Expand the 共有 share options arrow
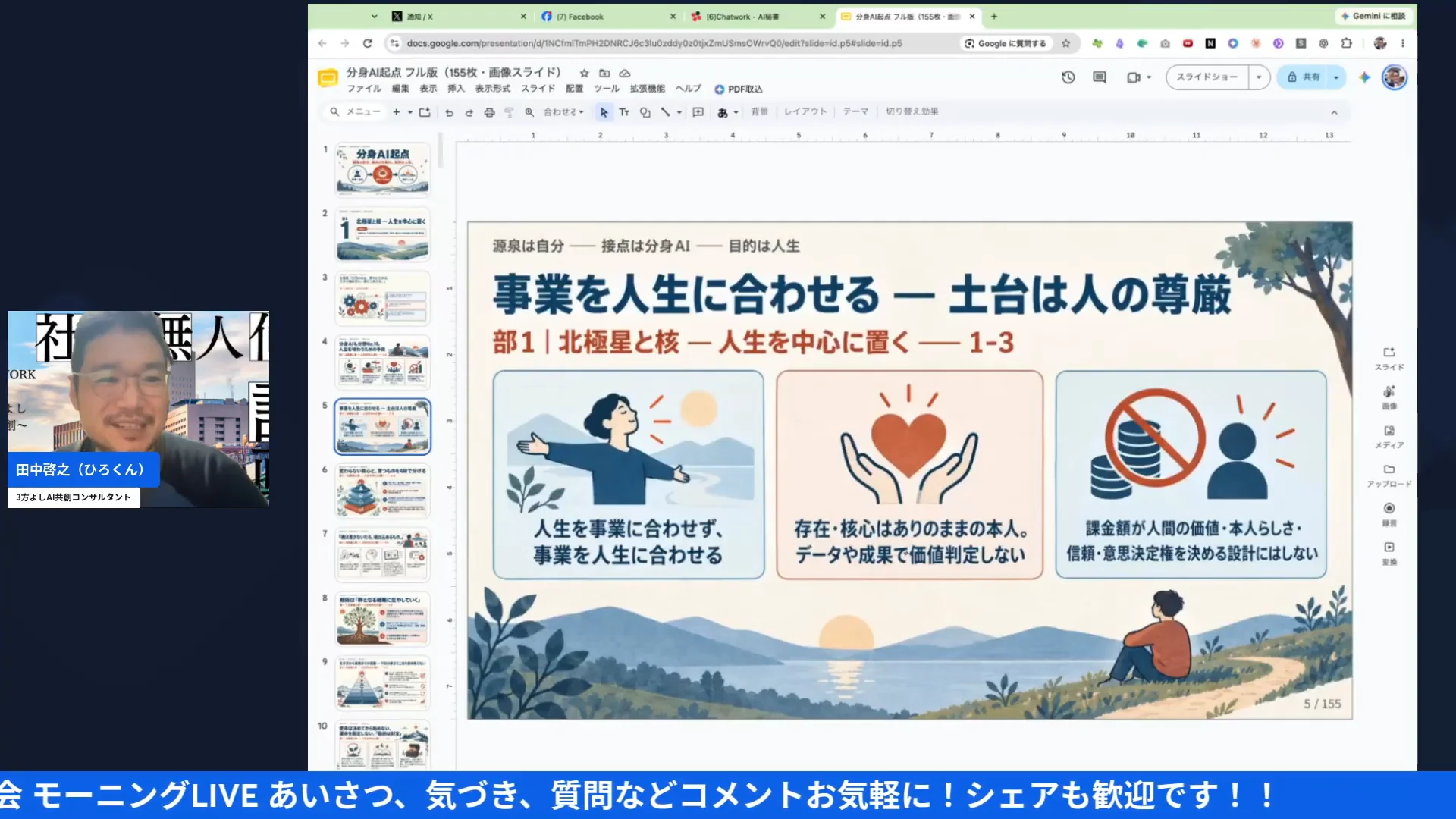 point(1336,77)
